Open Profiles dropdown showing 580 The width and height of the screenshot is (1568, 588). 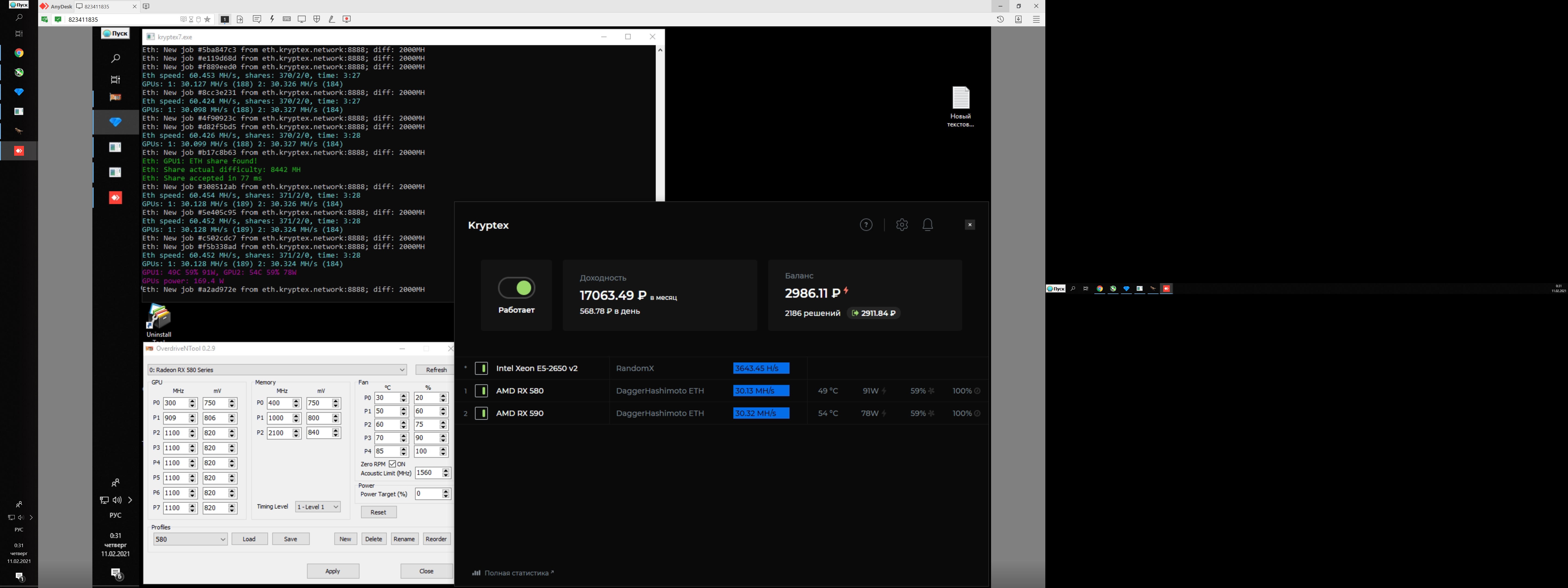point(191,539)
